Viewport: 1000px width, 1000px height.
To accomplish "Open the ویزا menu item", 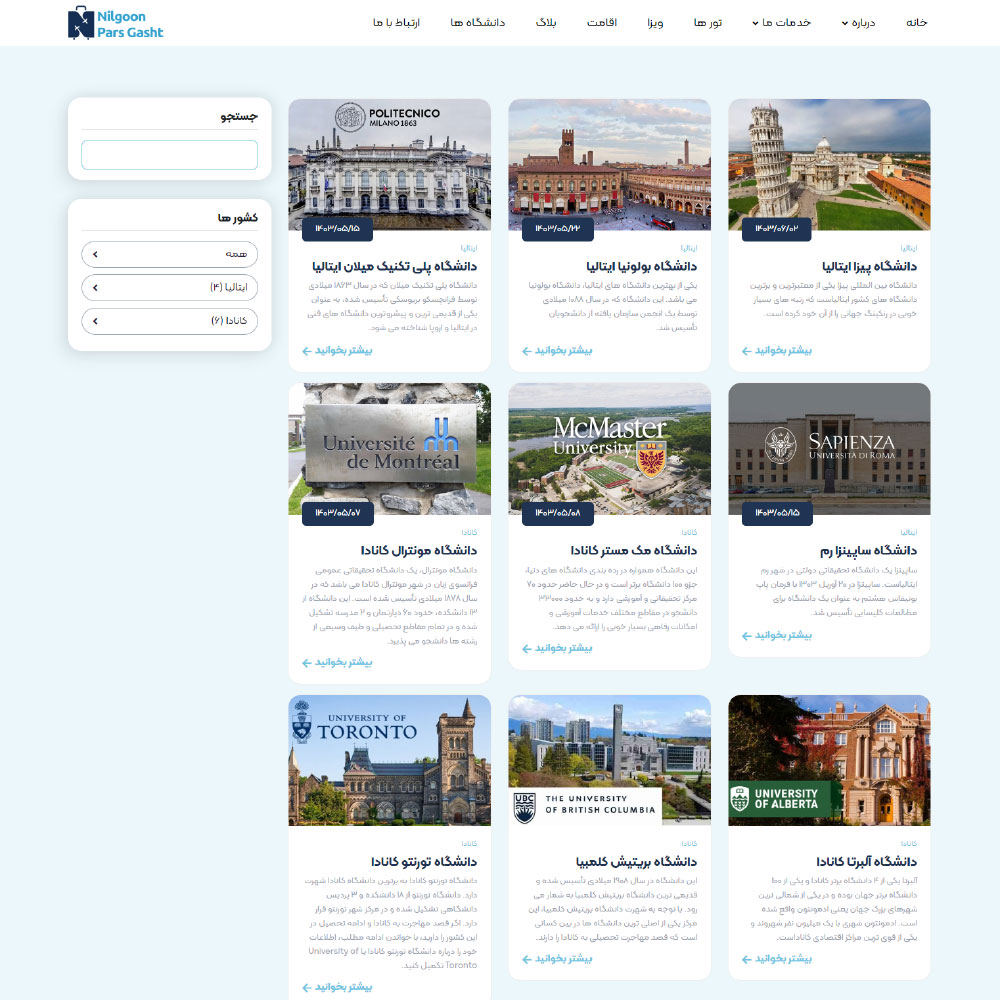I will pos(655,23).
